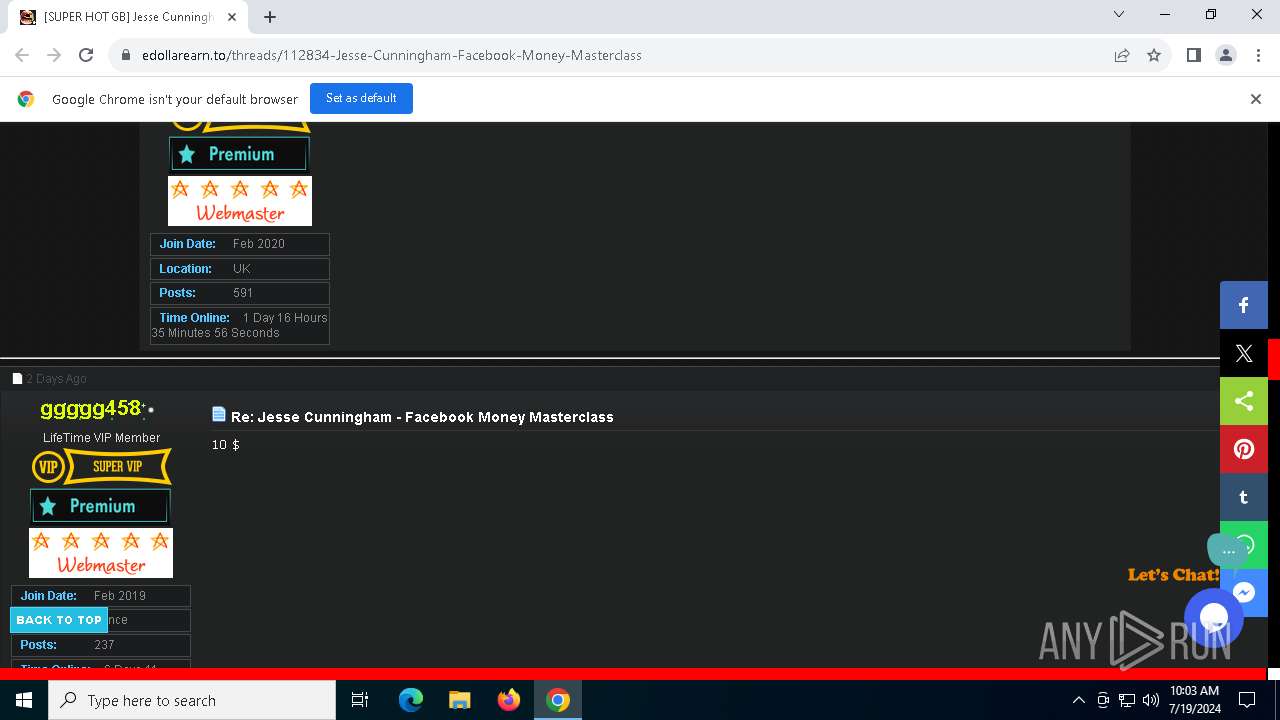The image size is (1280, 720).
Task: Bookmark this tab with star icon
Action: click(x=1154, y=55)
